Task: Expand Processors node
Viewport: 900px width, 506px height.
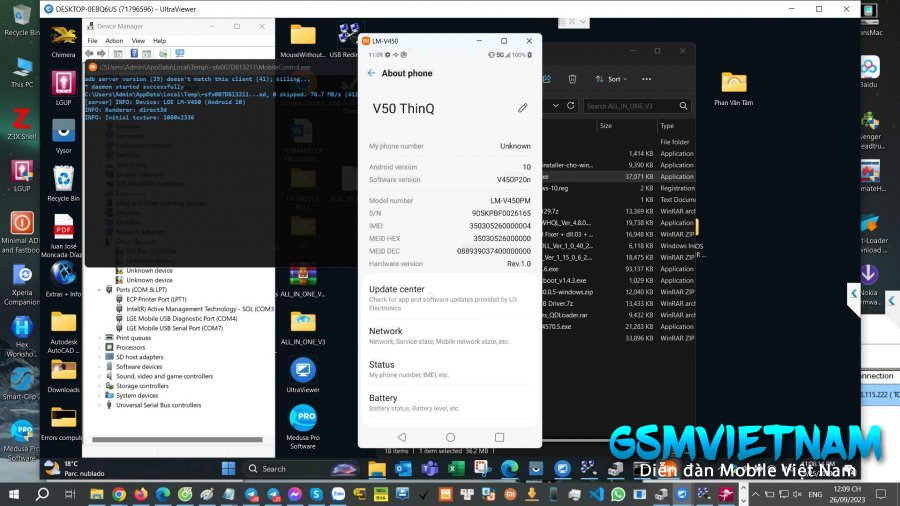Action: [x=100, y=348]
